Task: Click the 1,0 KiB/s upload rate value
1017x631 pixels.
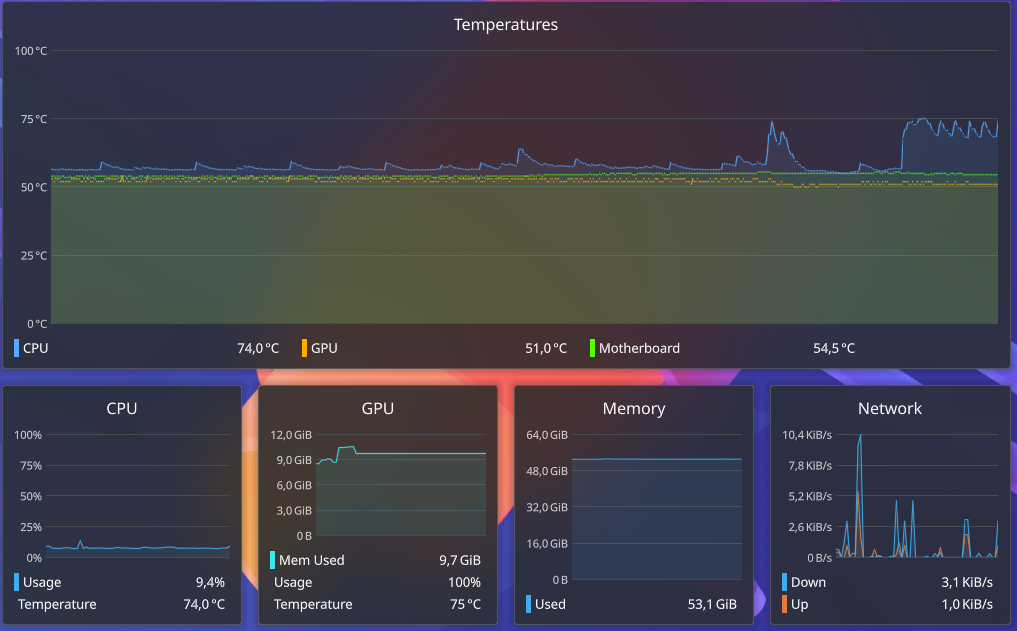Action: 967,604
